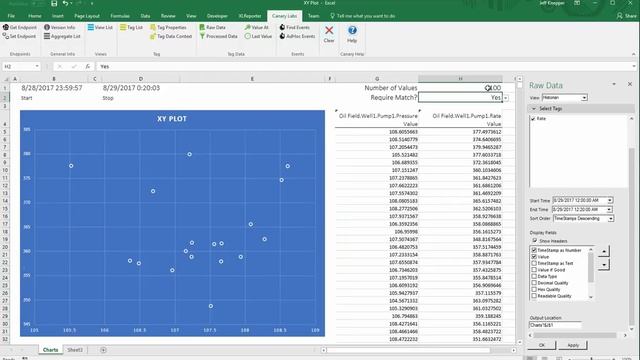The height and width of the screenshot is (360, 640).
Task: Open the Sort Order dropdown
Action: [611, 219]
